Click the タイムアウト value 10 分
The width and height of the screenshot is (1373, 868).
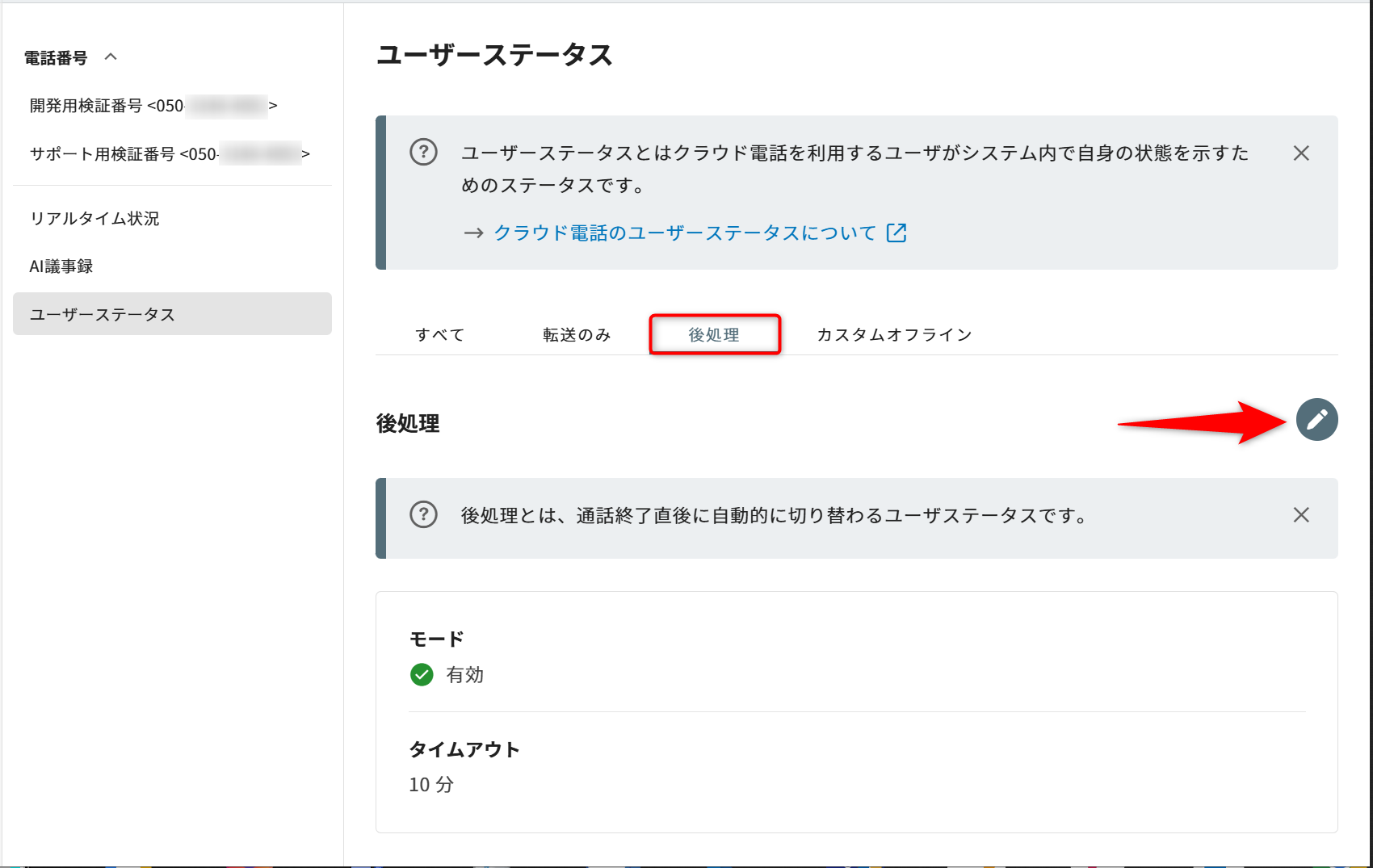pyautogui.click(x=431, y=785)
